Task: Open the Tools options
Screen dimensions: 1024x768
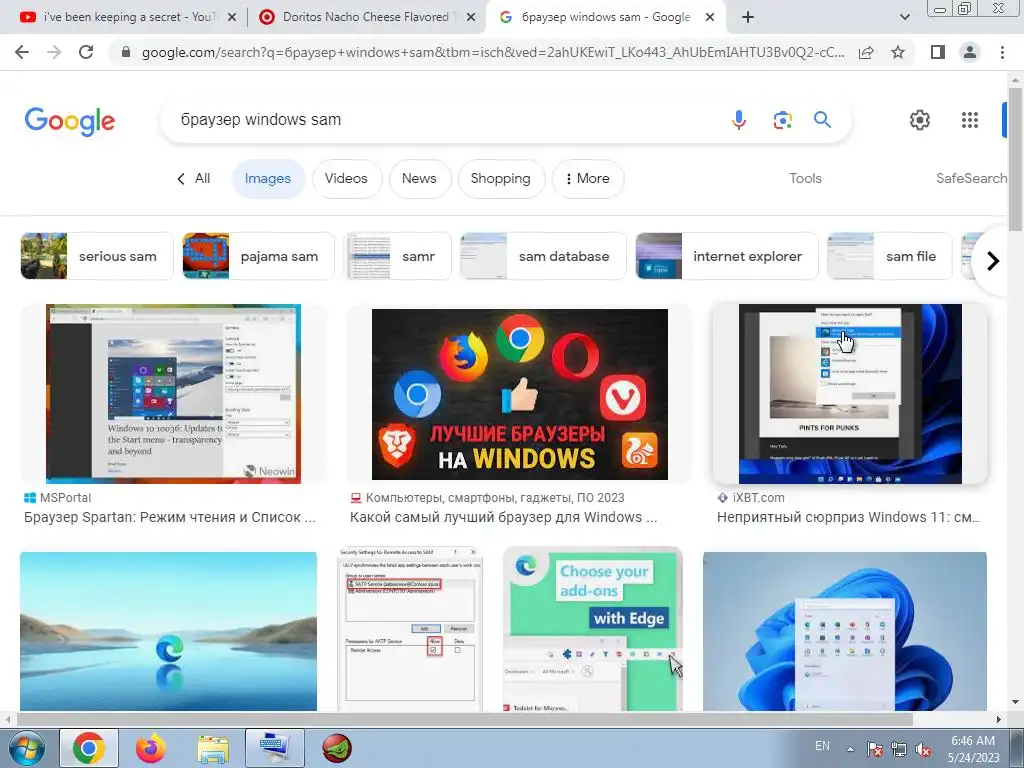Action: pos(805,178)
